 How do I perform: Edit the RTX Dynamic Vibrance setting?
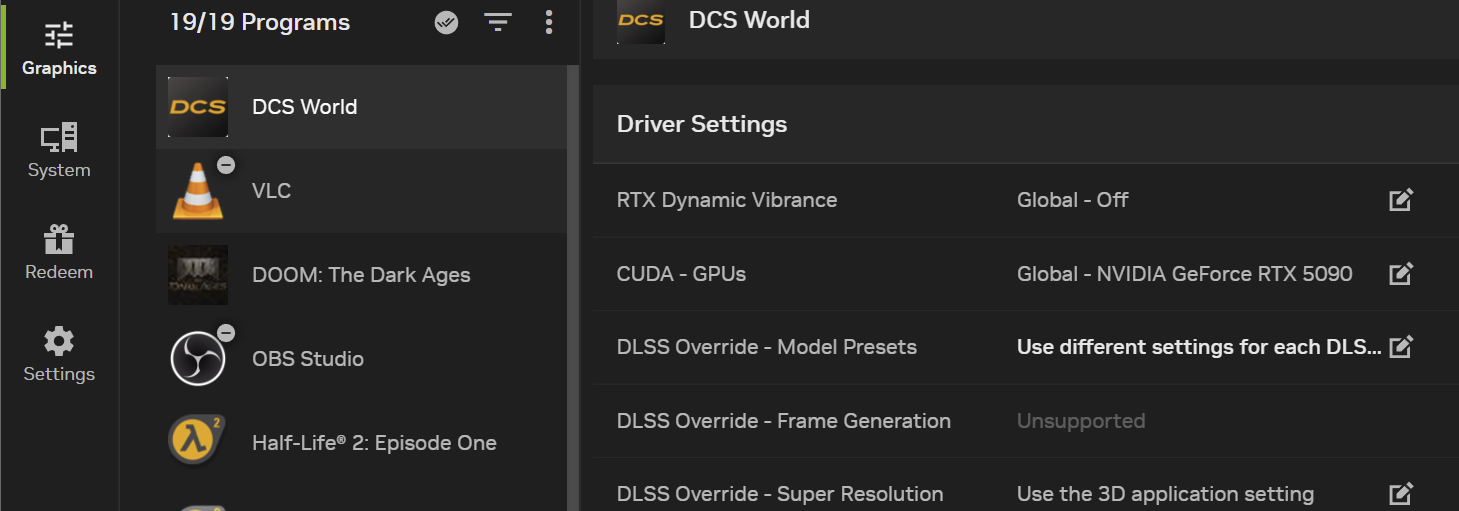pos(1401,200)
